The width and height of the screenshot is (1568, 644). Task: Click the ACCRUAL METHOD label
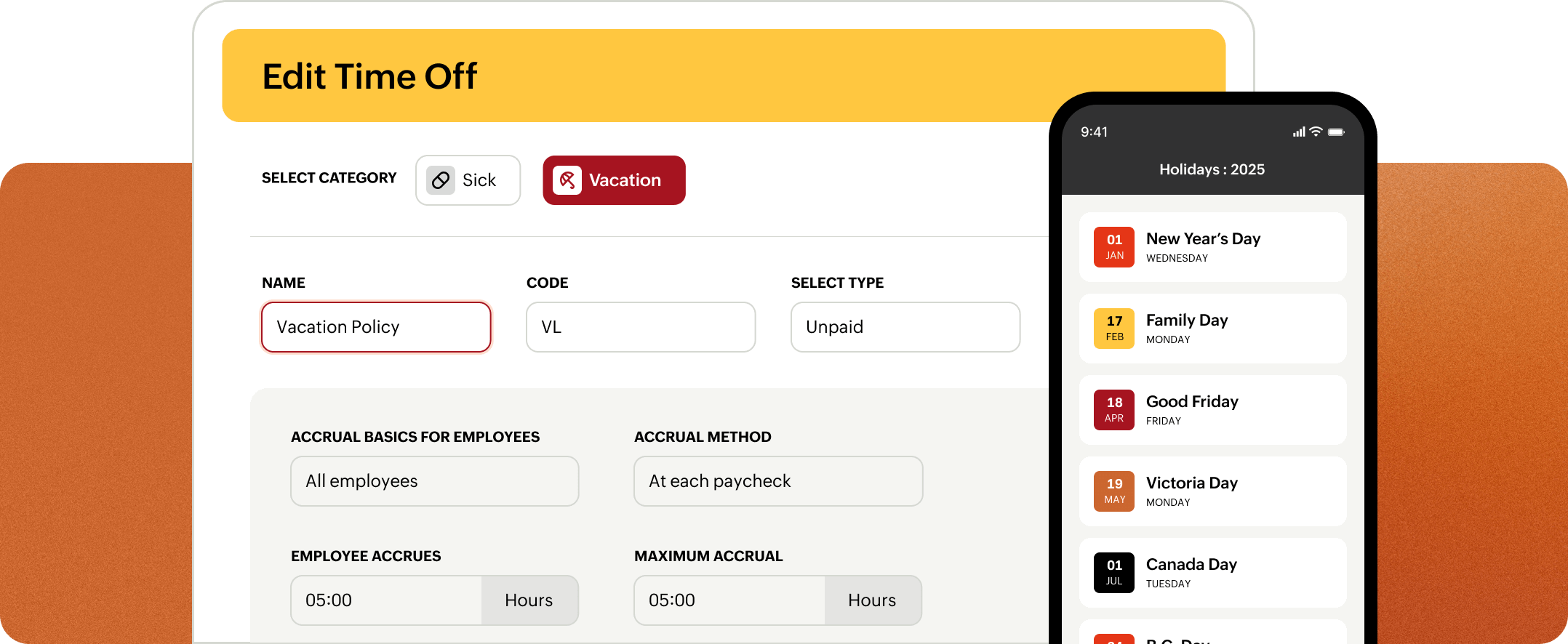coord(703,437)
